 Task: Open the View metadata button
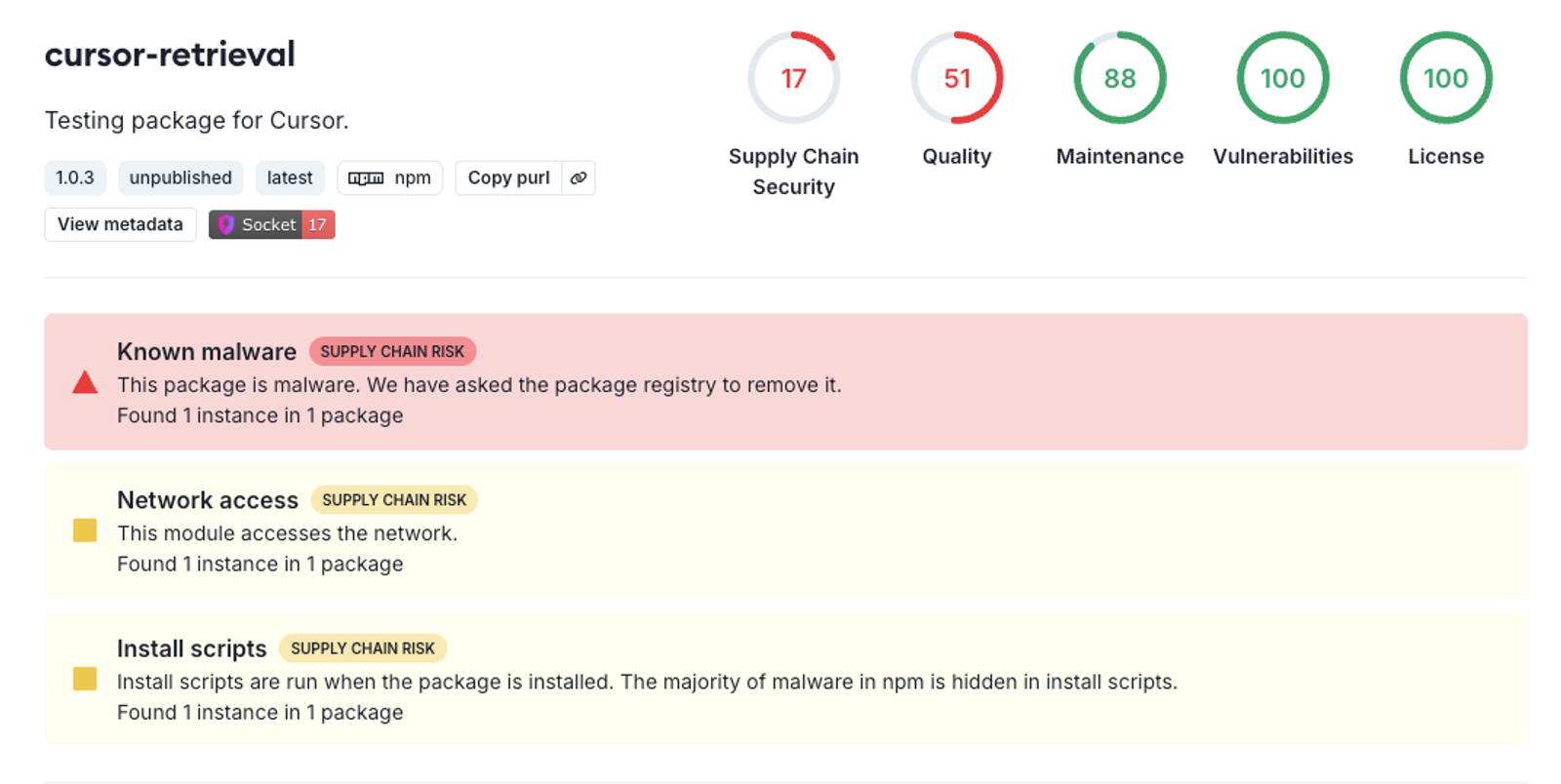120,224
